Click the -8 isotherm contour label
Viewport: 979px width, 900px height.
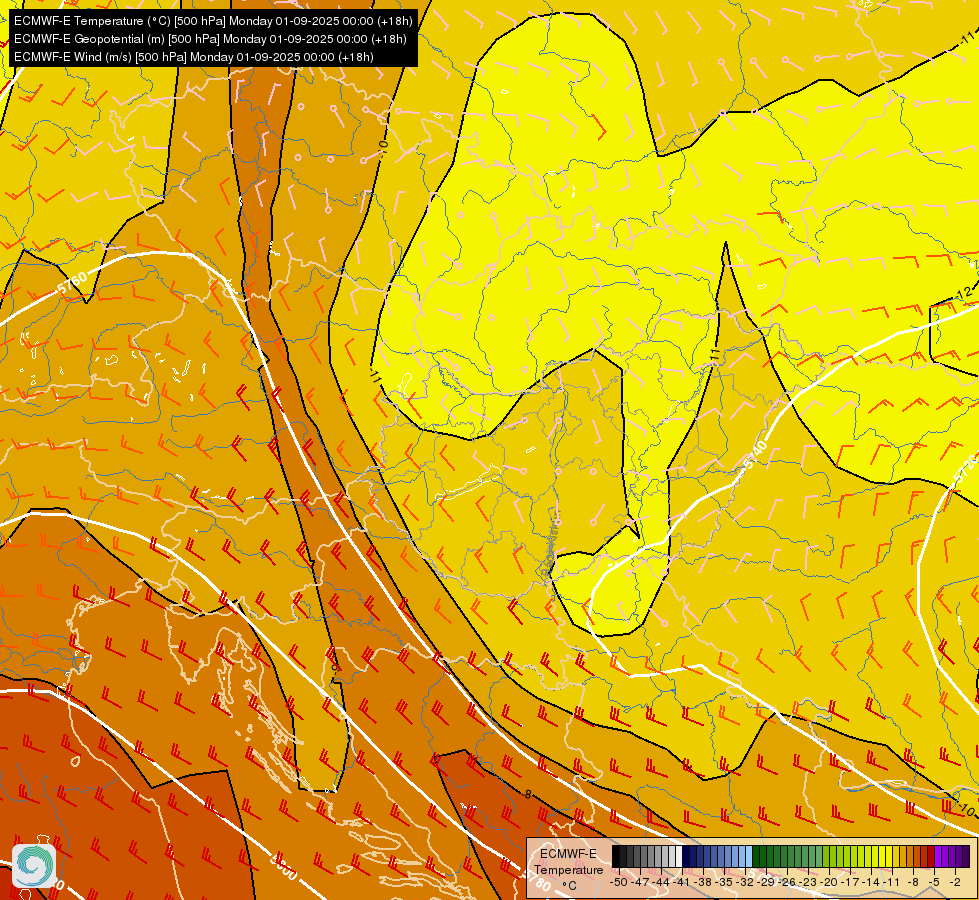(x=528, y=794)
